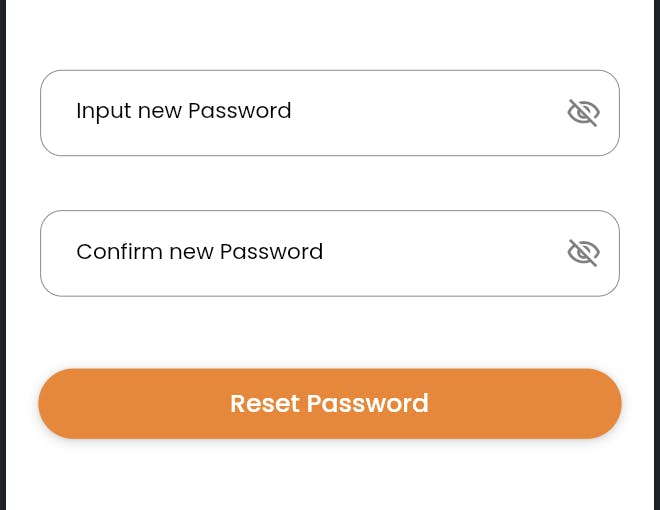Reveal the confirmation password text
Viewport: 660px width, 510px height.
coord(583,253)
